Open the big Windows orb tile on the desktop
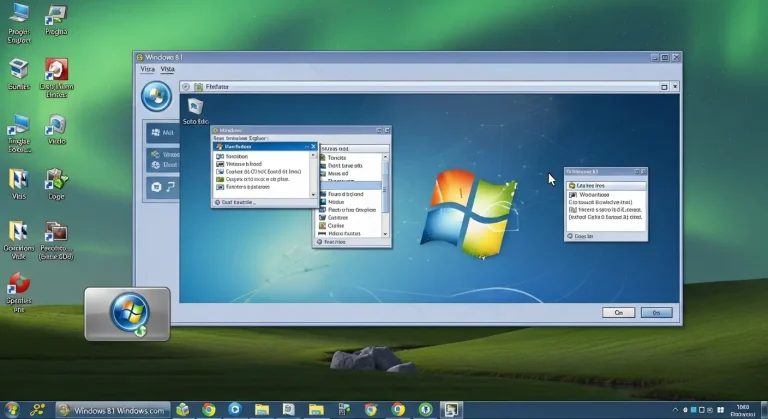 click(x=127, y=314)
